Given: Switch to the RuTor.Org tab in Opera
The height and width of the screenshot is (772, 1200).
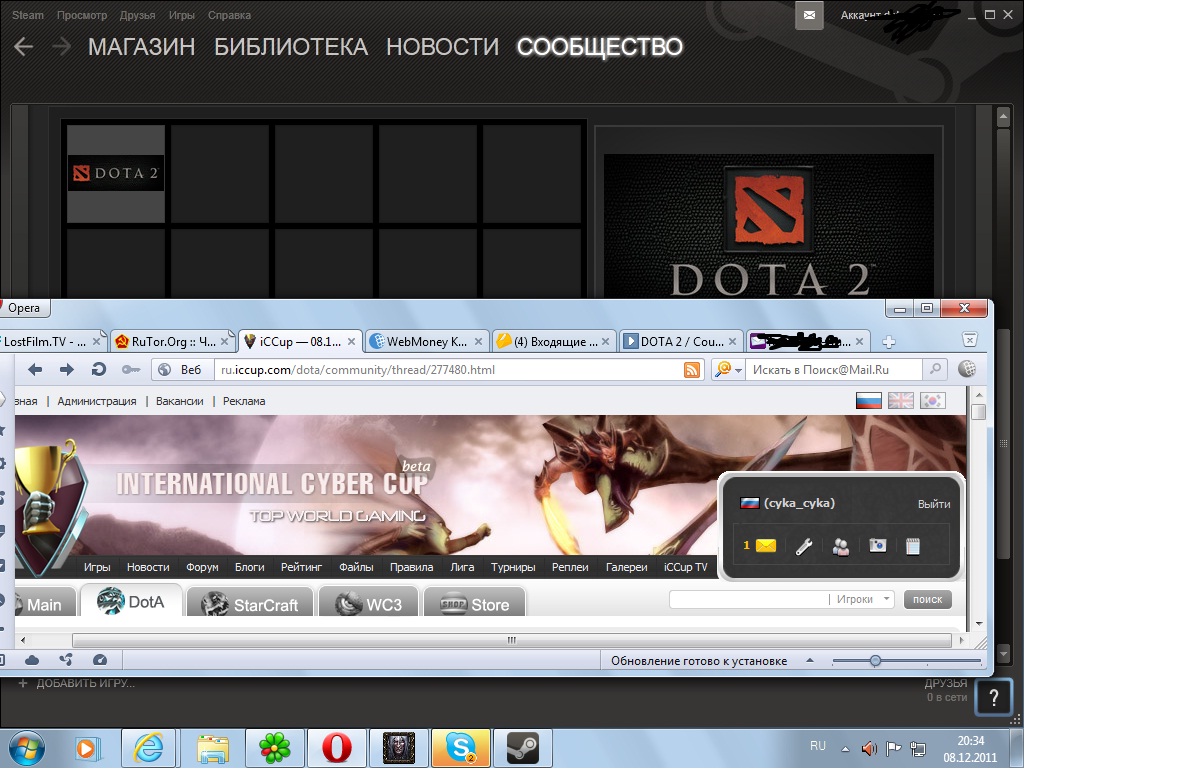Looking at the screenshot, I should [x=171, y=341].
